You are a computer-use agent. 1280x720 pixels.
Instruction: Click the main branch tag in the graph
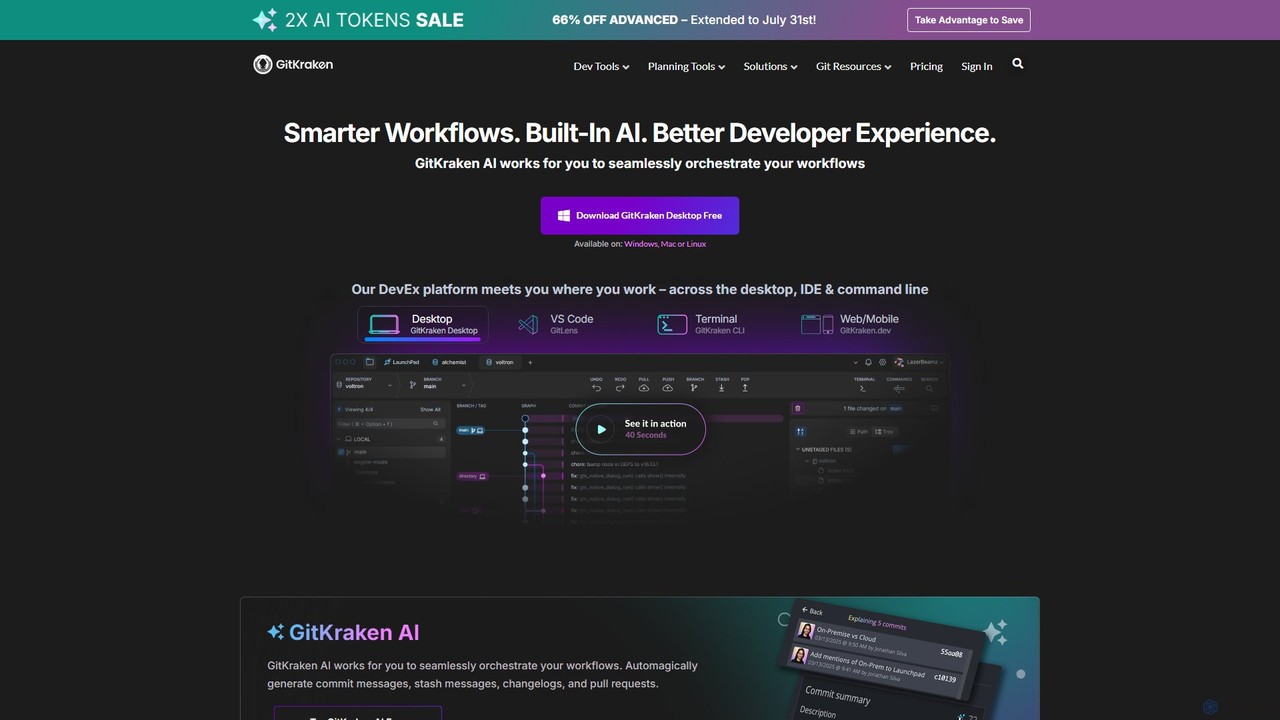[470, 430]
